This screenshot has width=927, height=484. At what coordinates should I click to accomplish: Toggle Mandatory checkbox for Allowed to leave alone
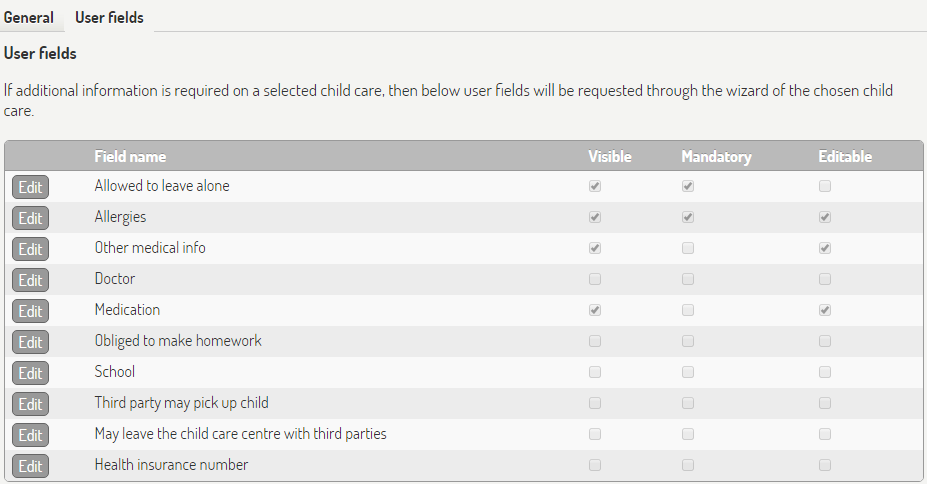(x=688, y=186)
